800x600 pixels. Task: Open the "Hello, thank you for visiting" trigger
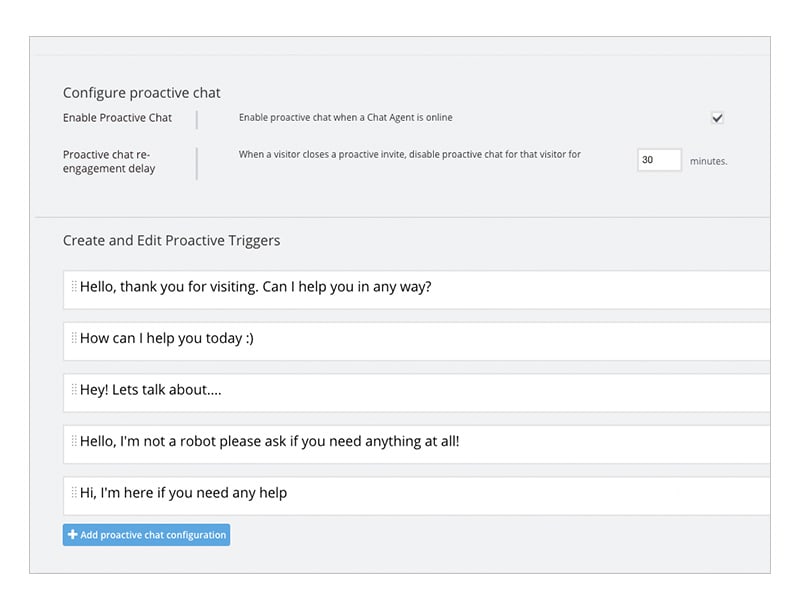click(x=255, y=287)
